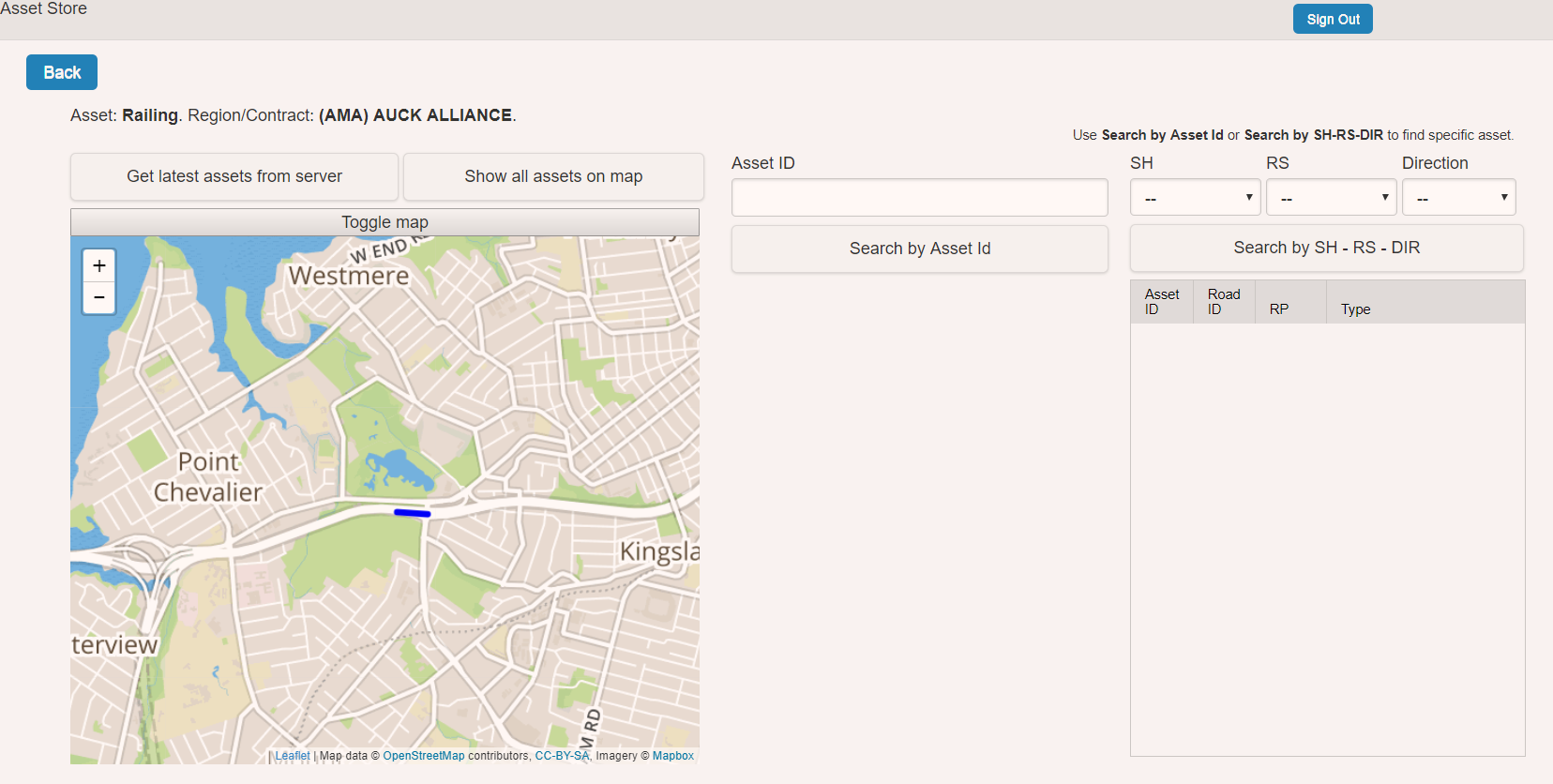Viewport: 1553px width, 784px height.
Task: Click the Back button
Action: [x=62, y=72]
